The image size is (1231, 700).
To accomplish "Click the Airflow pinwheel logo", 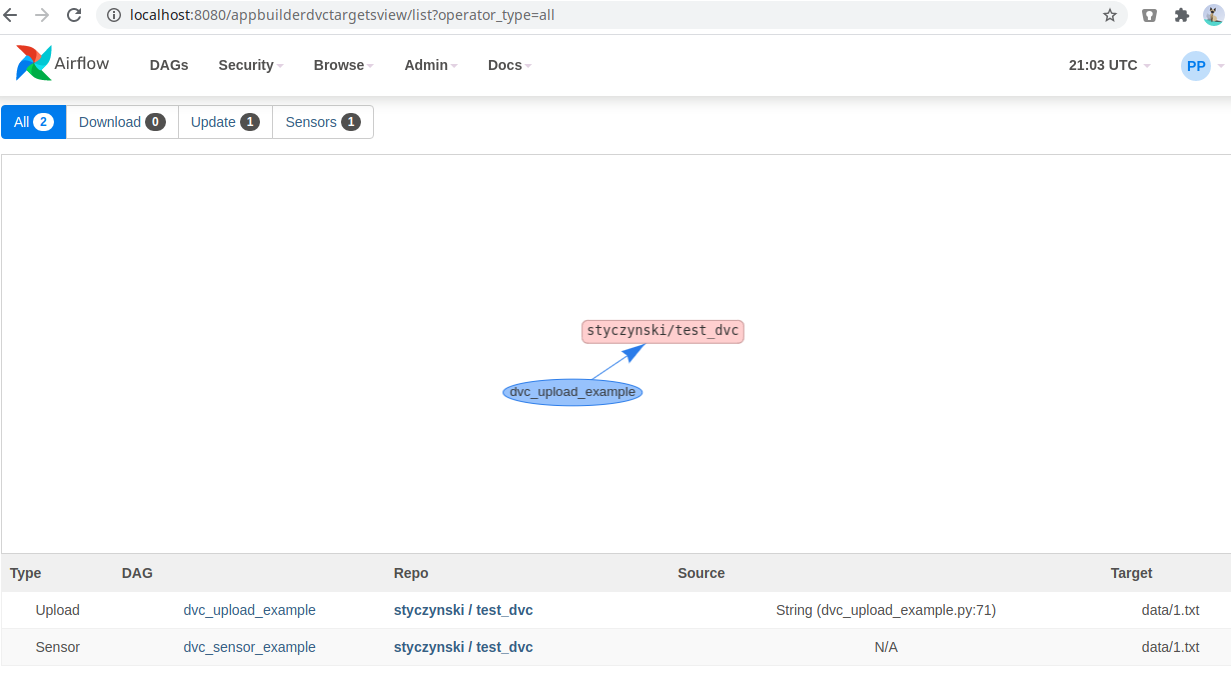I will click(x=33, y=63).
